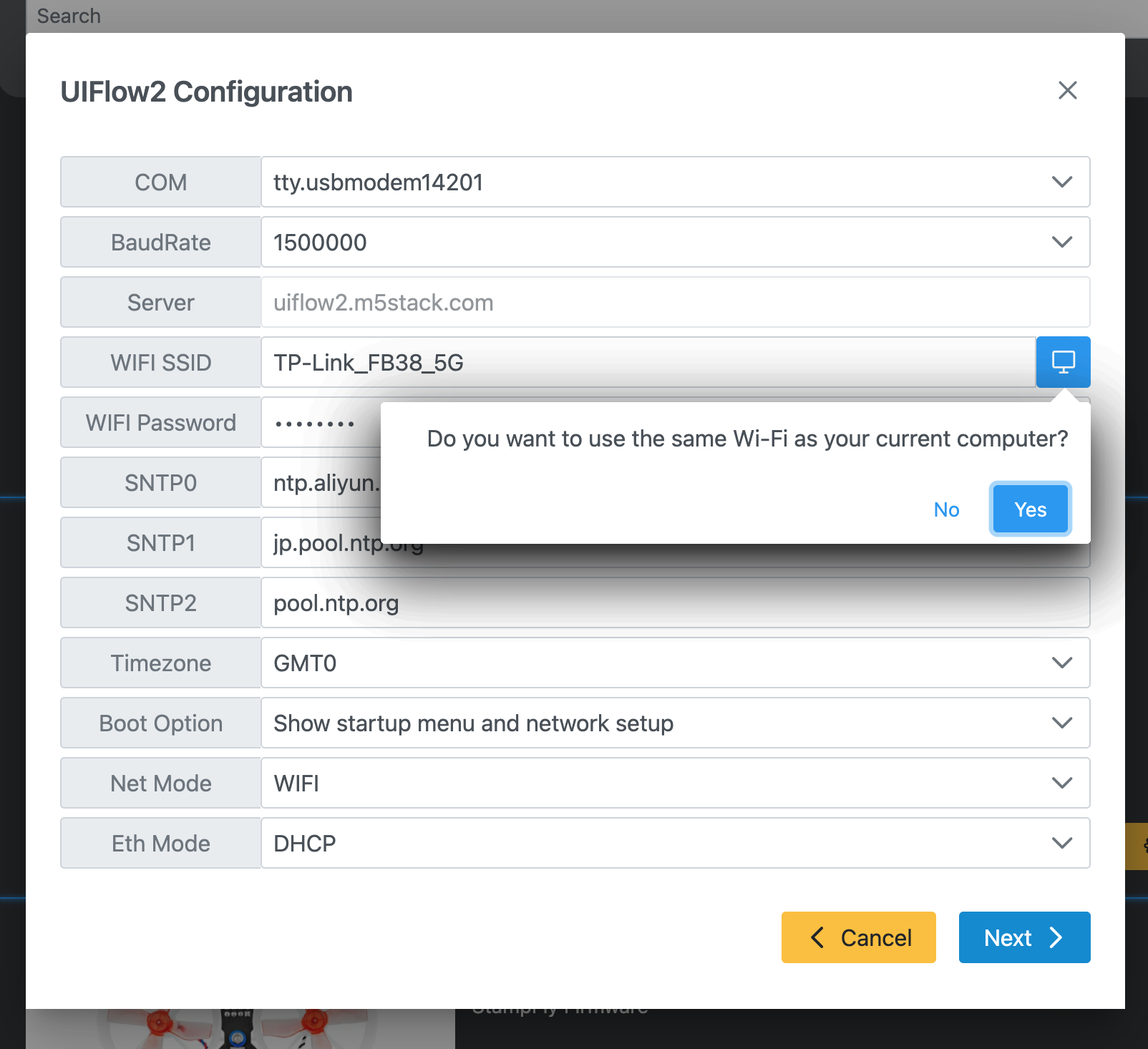This screenshot has height=1049, width=1148.
Task: Expand the Eth Mode dropdown
Action: [675, 844]
